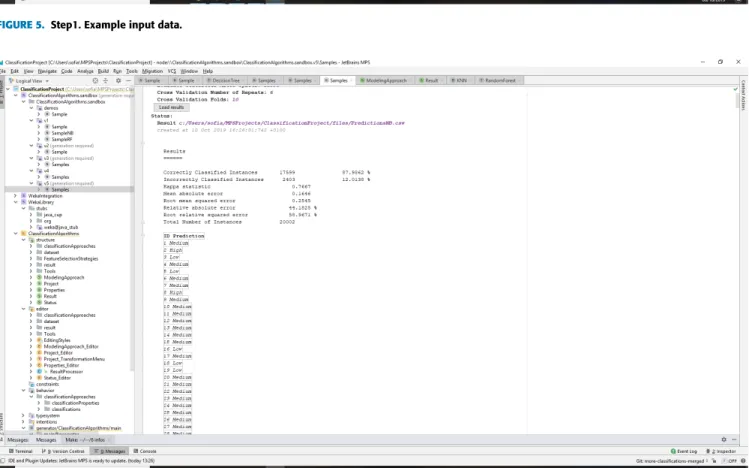The height and width of the screenshot is (468, 749).
Task: Collapse the behavior aspect
Action: point(23,390)
